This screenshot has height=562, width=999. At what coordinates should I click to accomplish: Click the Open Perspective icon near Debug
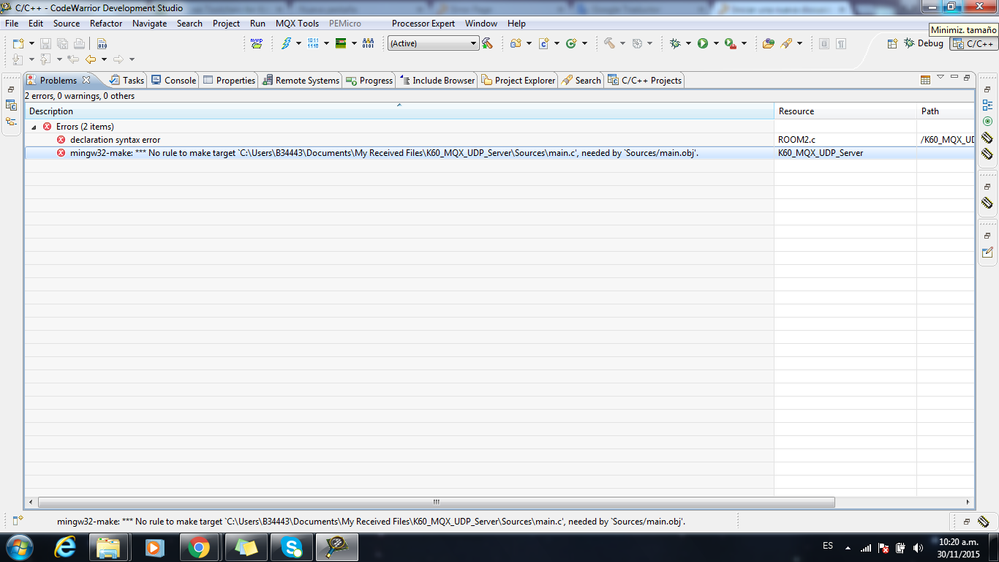click(892, 43)
